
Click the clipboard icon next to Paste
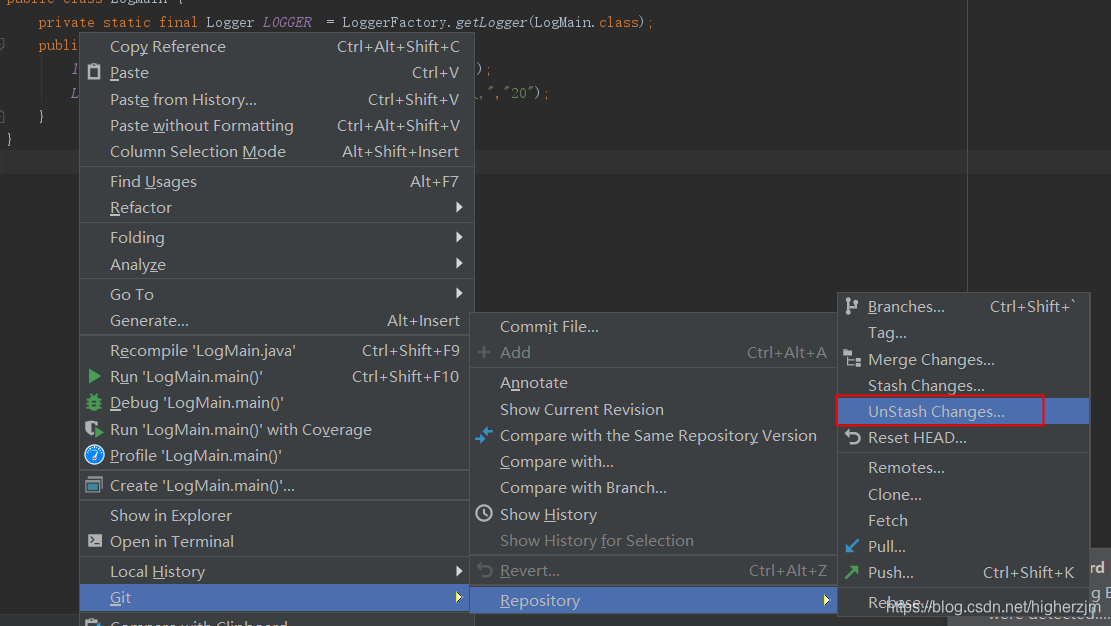pyautogui.click(x=94, y=72)
